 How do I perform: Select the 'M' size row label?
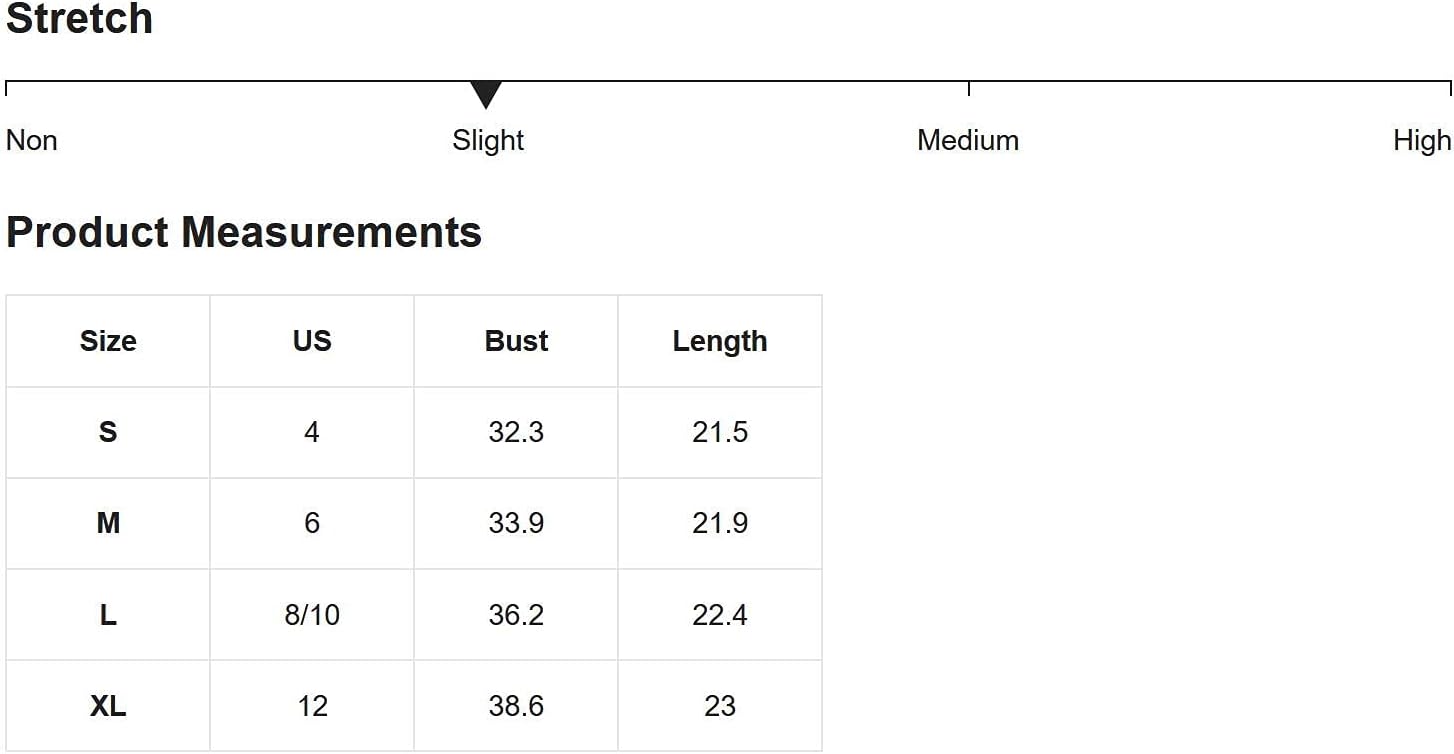tap(108, 523)
